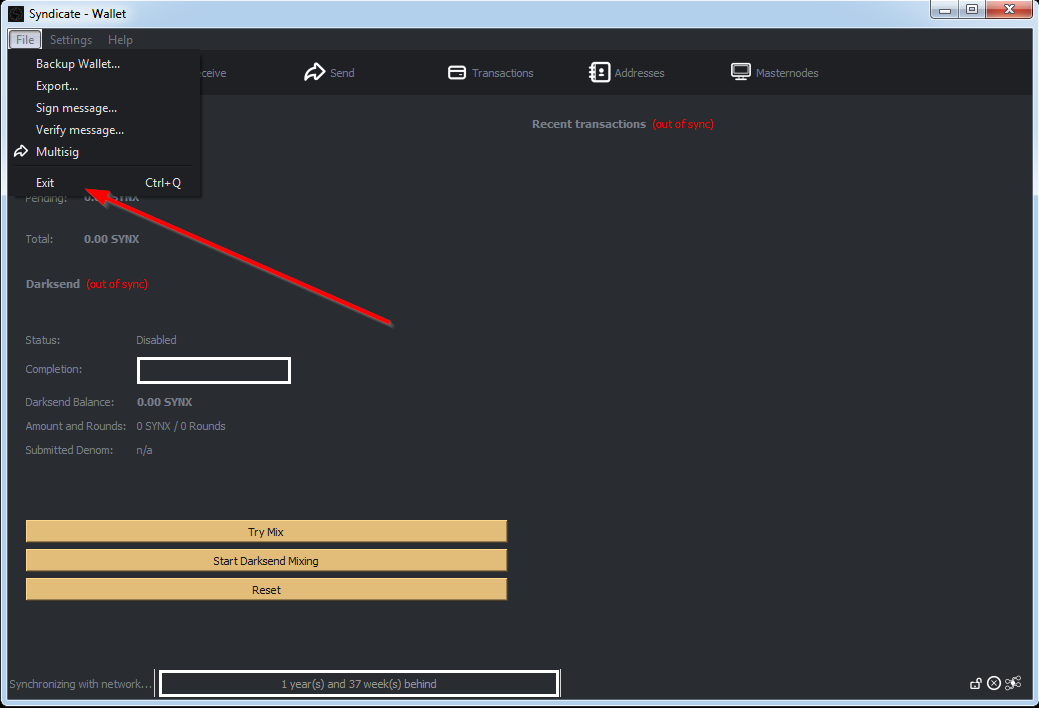Open the Addresses book tab

(x=627, y=73)
